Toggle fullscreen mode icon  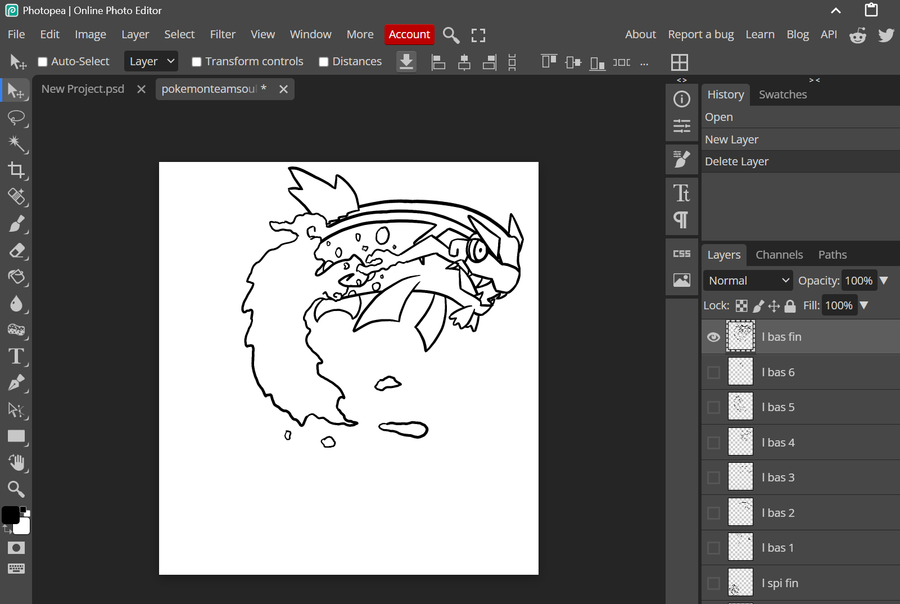click(478, 35)
